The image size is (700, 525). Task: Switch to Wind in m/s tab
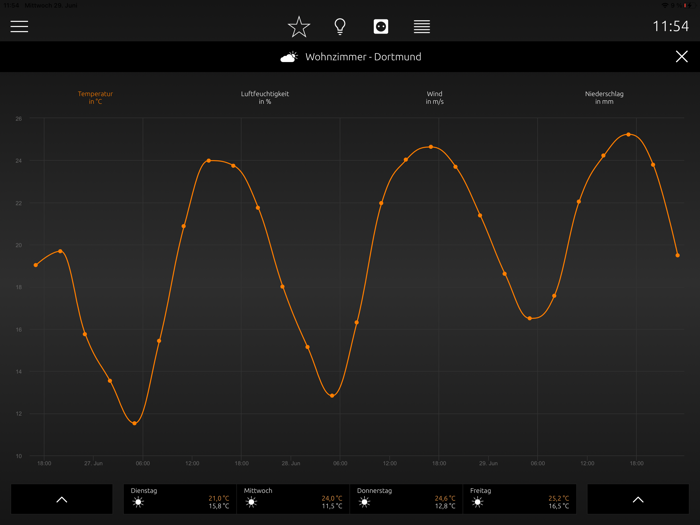434,98
